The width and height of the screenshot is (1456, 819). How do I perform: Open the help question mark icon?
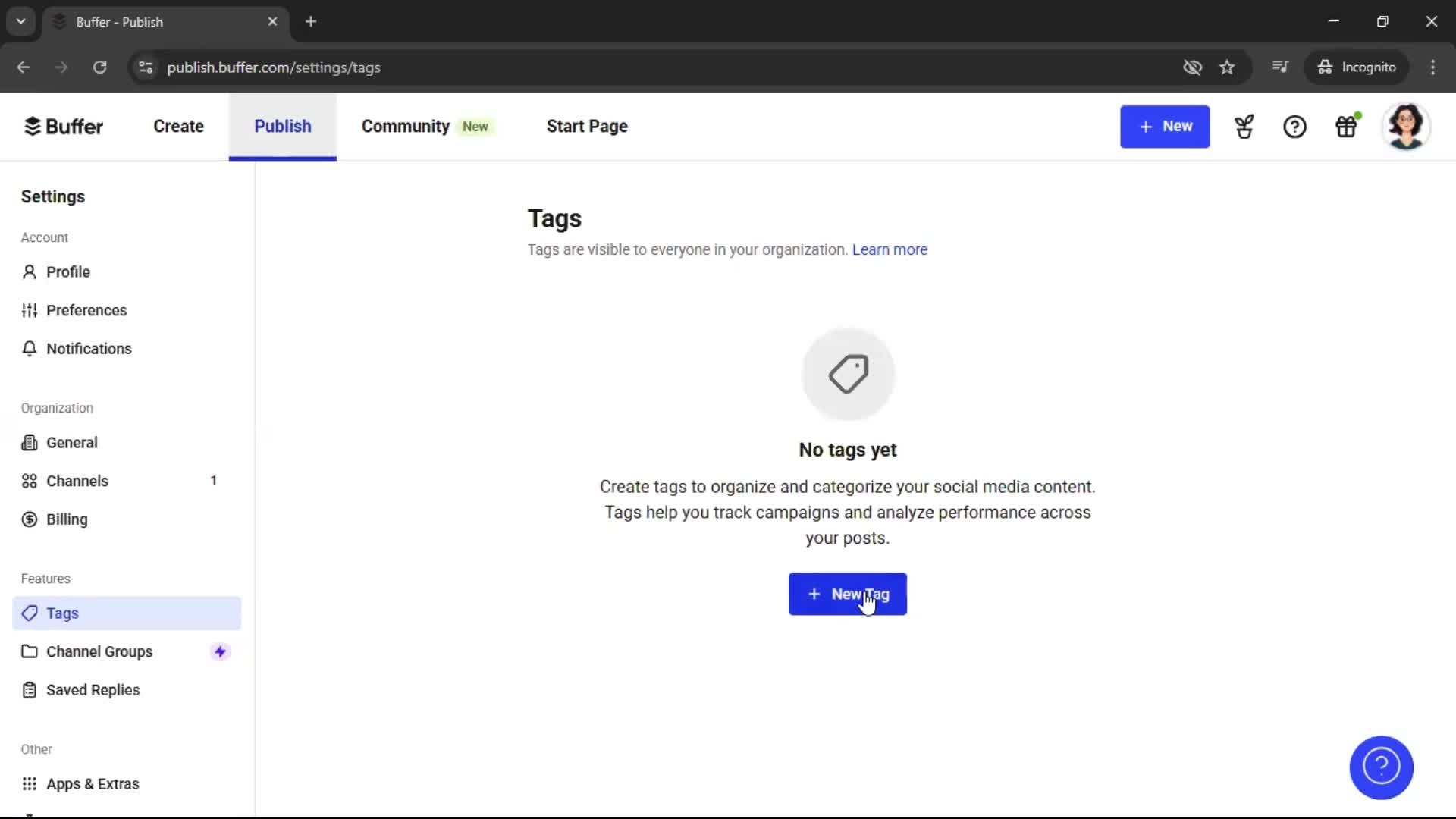1294,127
